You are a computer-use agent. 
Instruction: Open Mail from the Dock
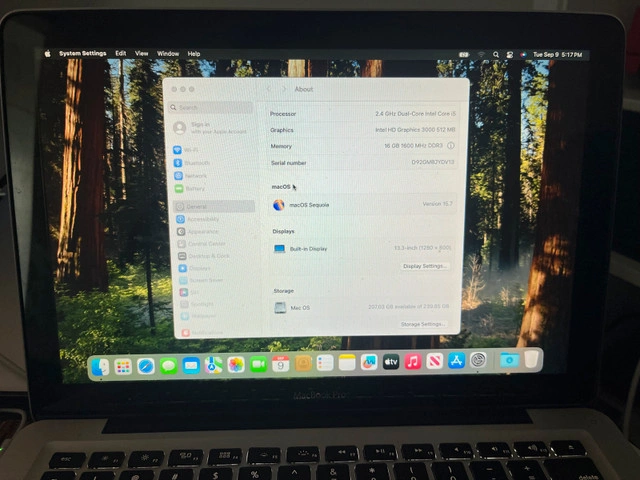coord(191,365)
